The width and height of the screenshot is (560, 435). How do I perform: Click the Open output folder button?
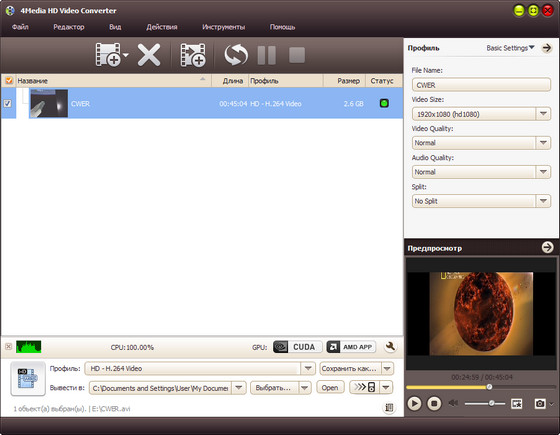coord(330,388)
